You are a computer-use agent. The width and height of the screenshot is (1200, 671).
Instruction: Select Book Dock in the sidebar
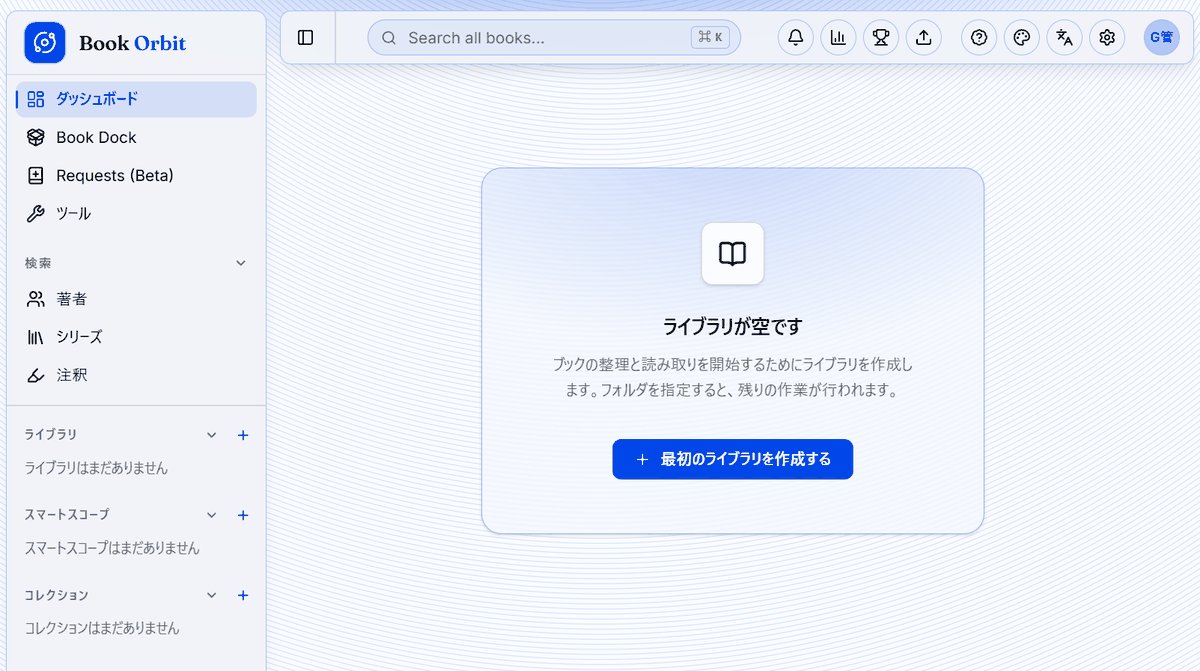click(x=136, y=137)
